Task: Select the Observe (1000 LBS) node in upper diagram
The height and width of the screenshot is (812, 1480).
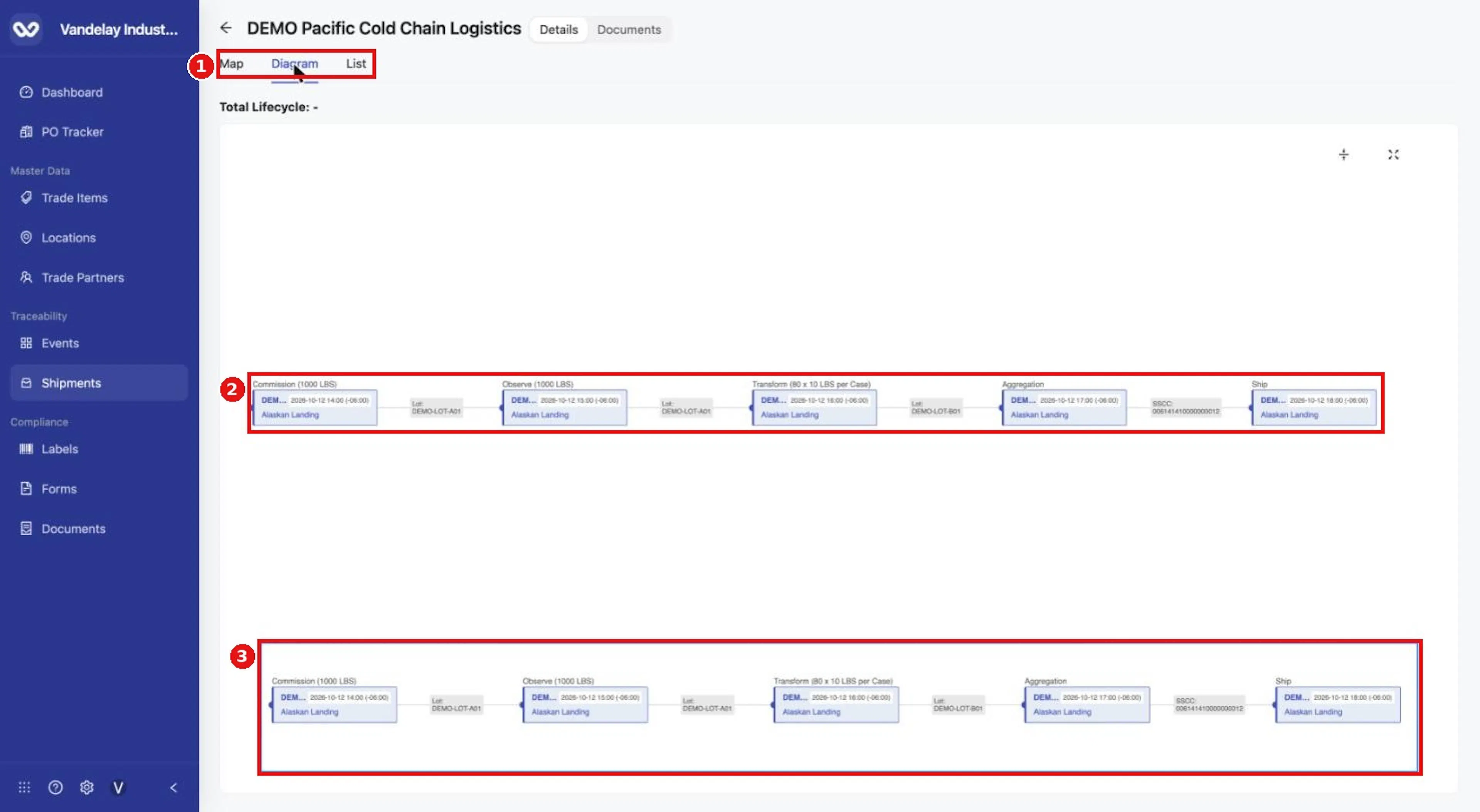Action: tap(564, 407)
